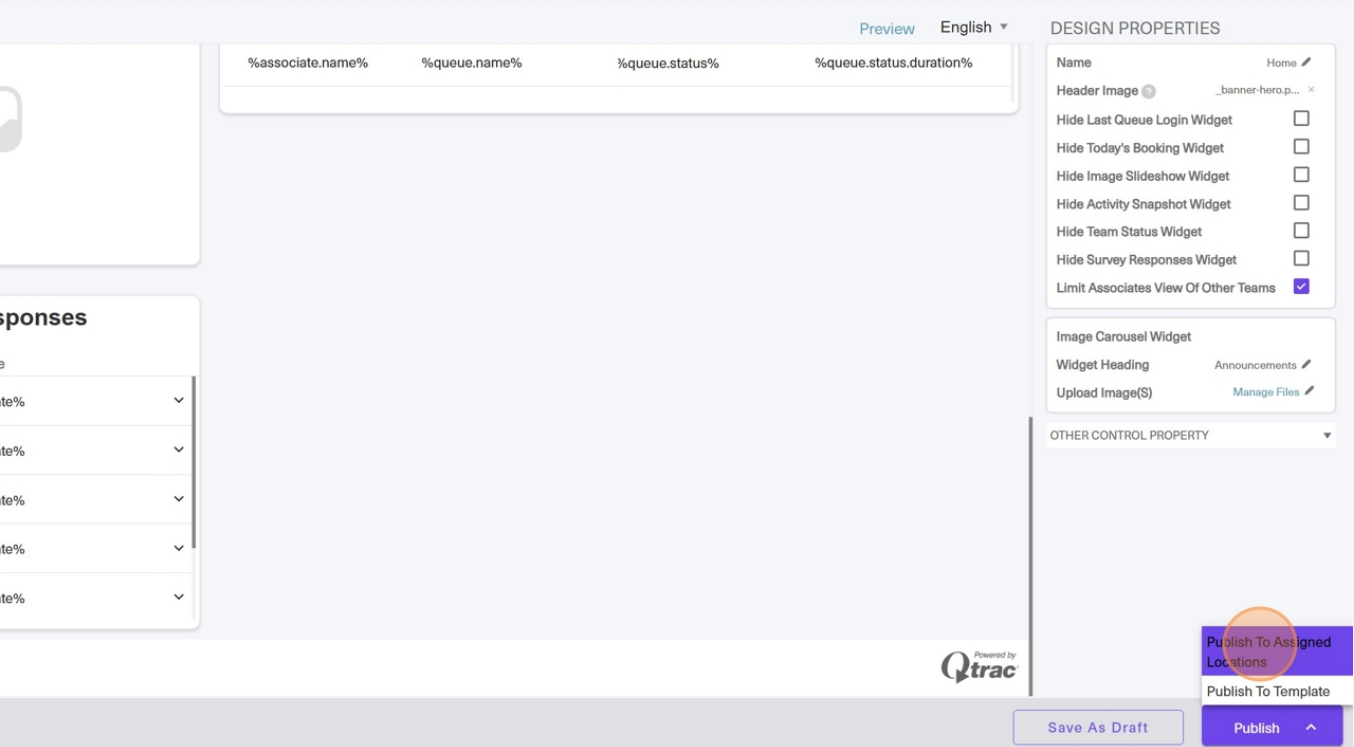Click the _banner-hero header image filename
Viewport: 1354px width, 747px height.
pyautogui.click(x=1257, y=90)
